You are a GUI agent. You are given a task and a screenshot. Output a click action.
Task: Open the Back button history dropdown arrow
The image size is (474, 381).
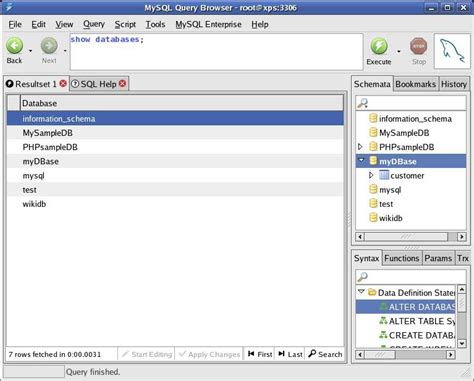pyautogui.click(x=30, y=51)
